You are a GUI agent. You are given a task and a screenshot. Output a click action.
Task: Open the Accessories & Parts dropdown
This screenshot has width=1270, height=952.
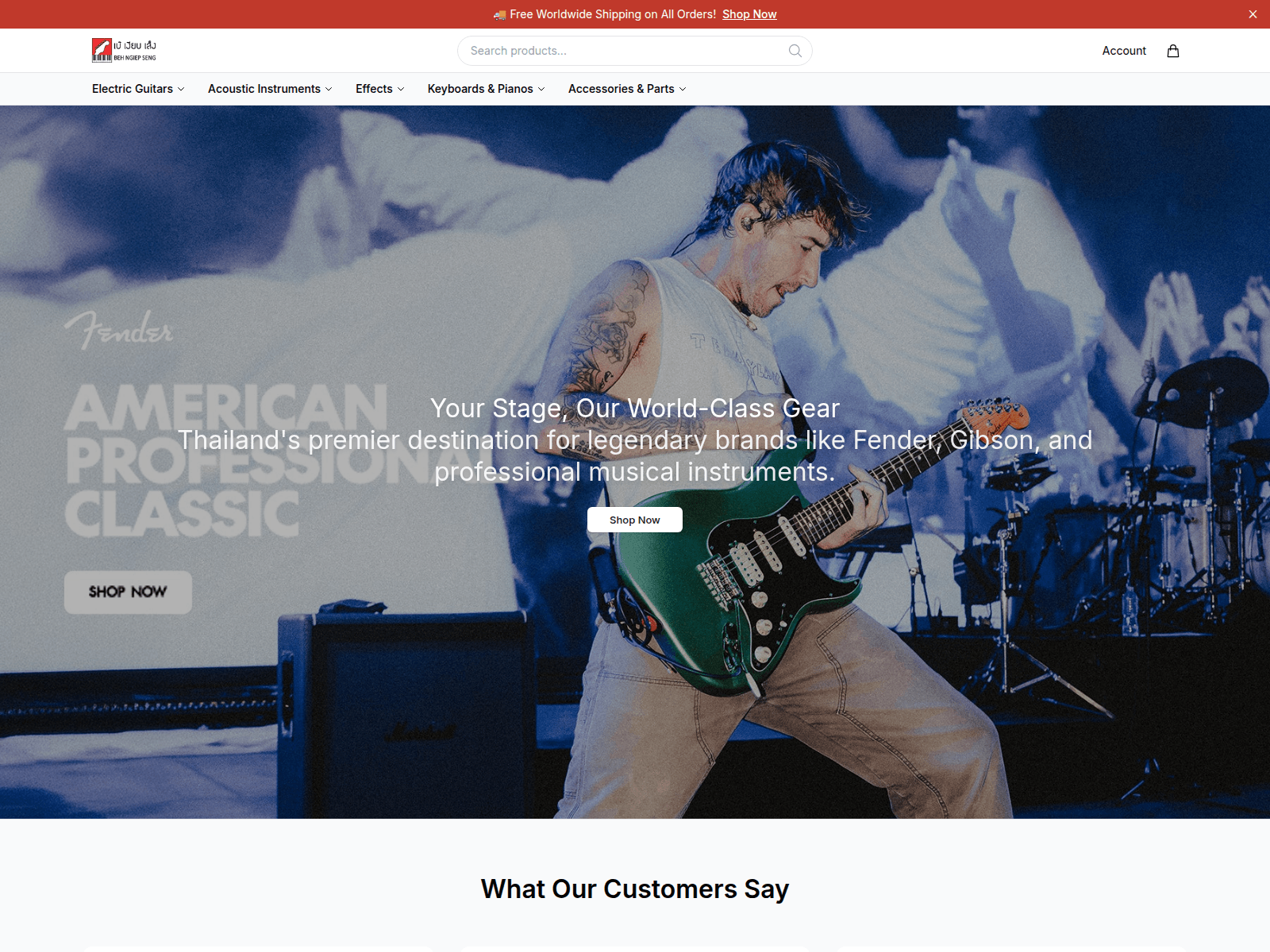coord(627,89)
